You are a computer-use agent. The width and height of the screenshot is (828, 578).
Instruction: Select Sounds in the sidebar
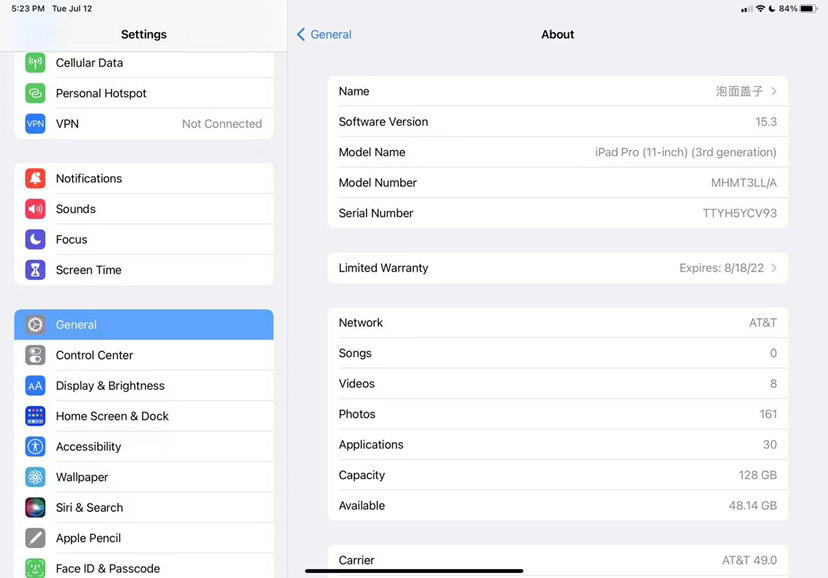tap(144, 209)
